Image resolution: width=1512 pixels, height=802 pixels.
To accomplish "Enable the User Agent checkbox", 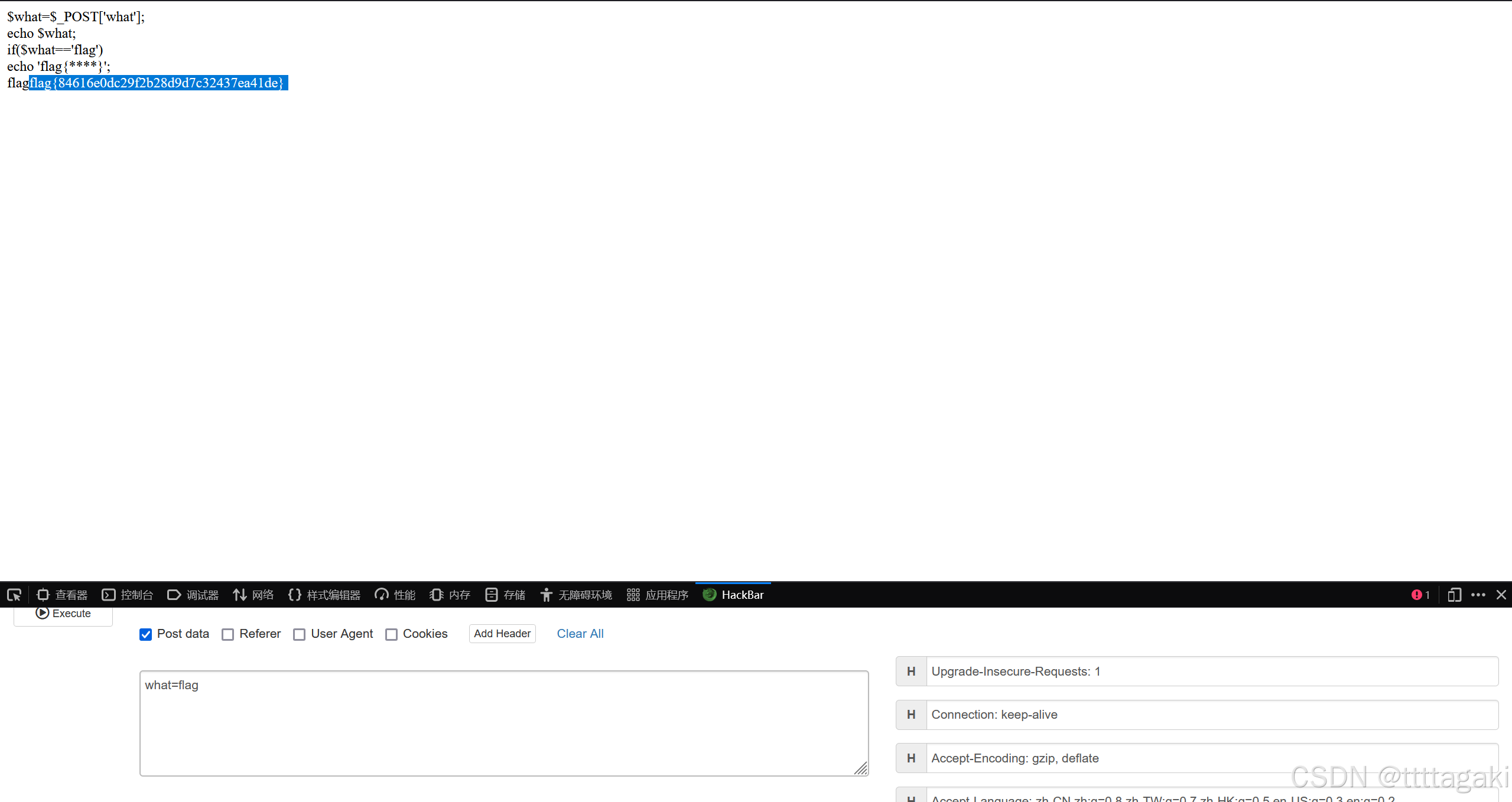I will coord(300,634).
